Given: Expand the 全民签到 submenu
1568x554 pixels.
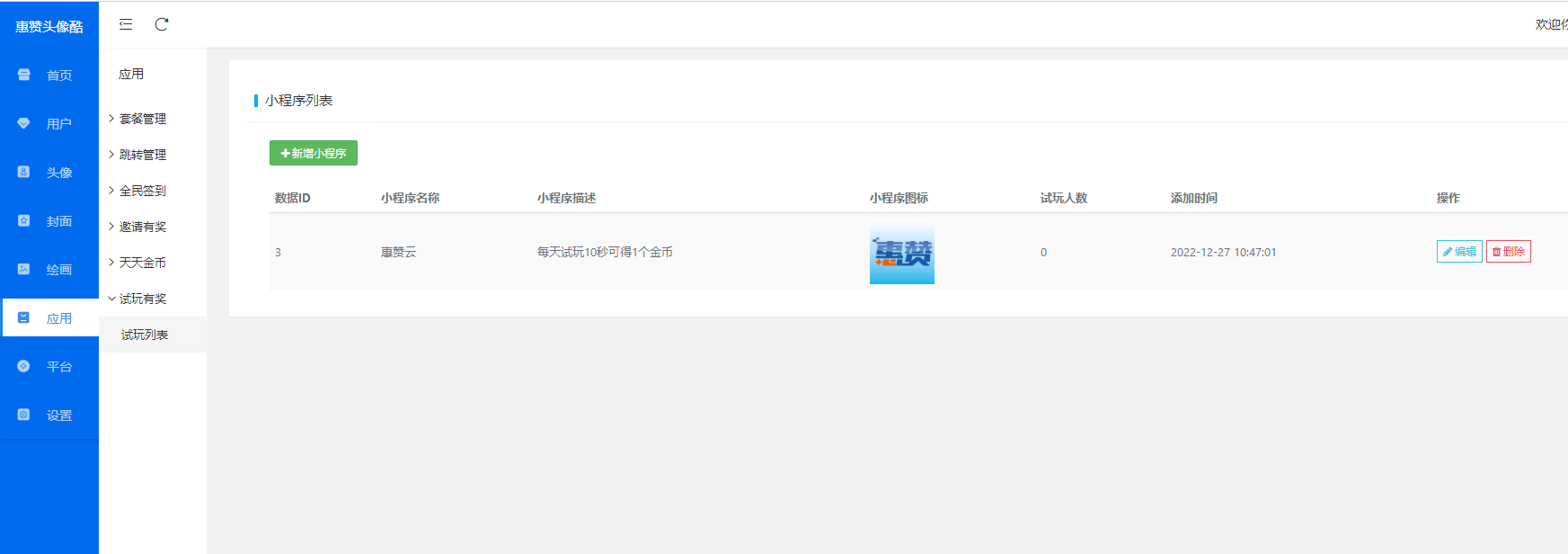Looking at the screenshot, I should pos(153,191).
